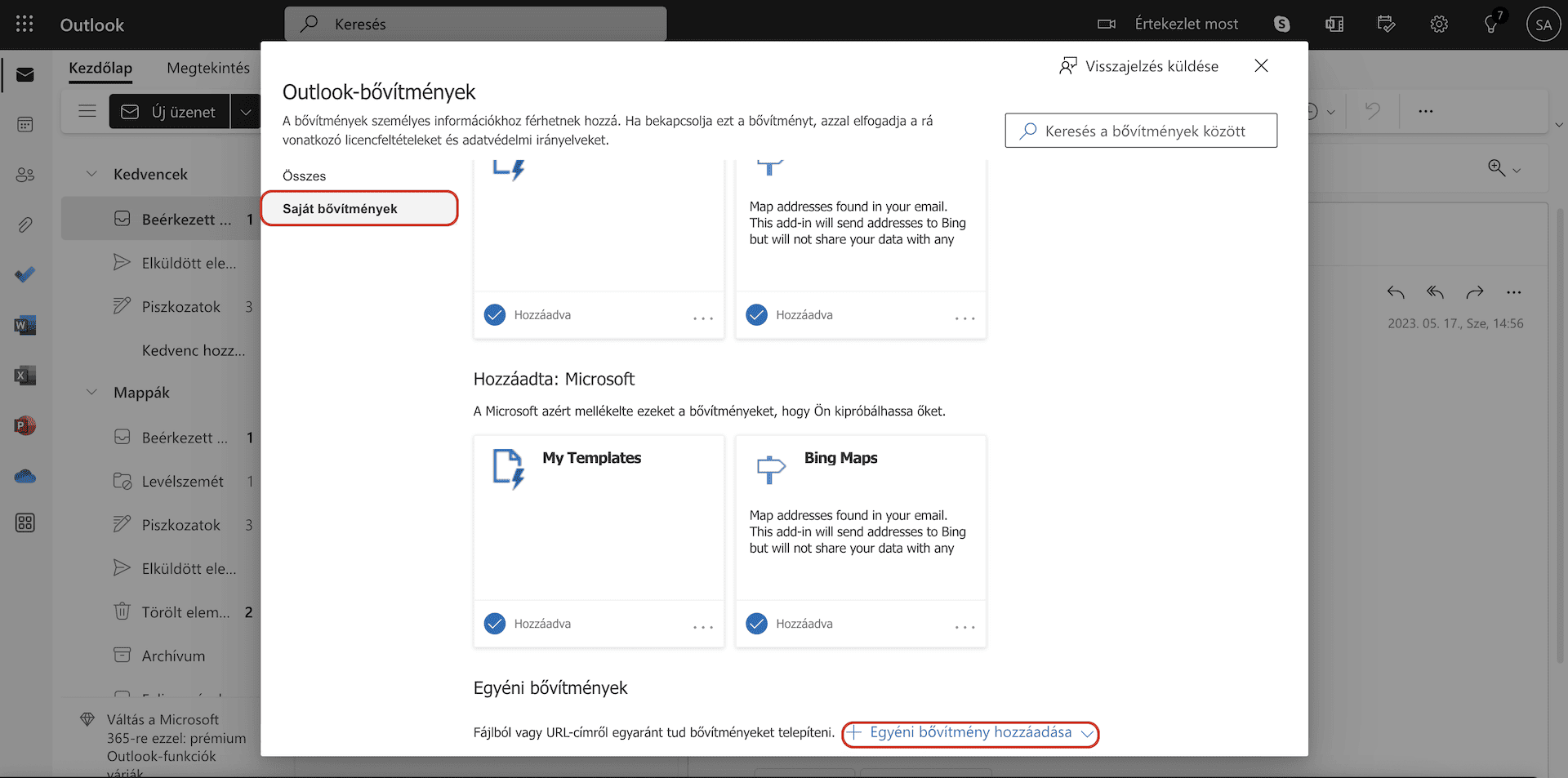Click the undo icon in the toolbar
Image resolution: width=1568 pixels, height=778 pixels.
click(x=1373, y=110)
